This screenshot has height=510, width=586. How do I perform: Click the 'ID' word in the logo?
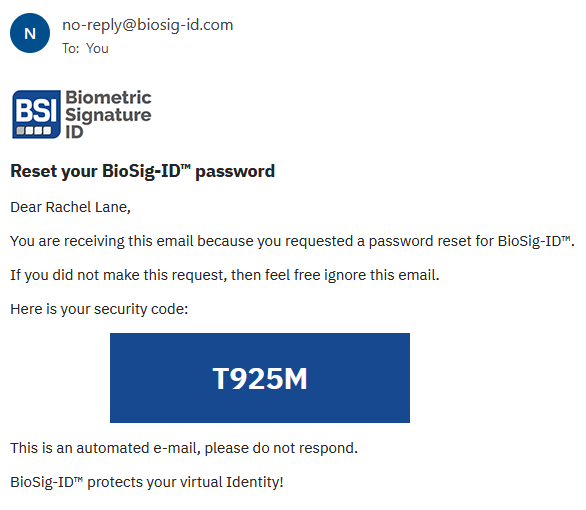[74, 132]
